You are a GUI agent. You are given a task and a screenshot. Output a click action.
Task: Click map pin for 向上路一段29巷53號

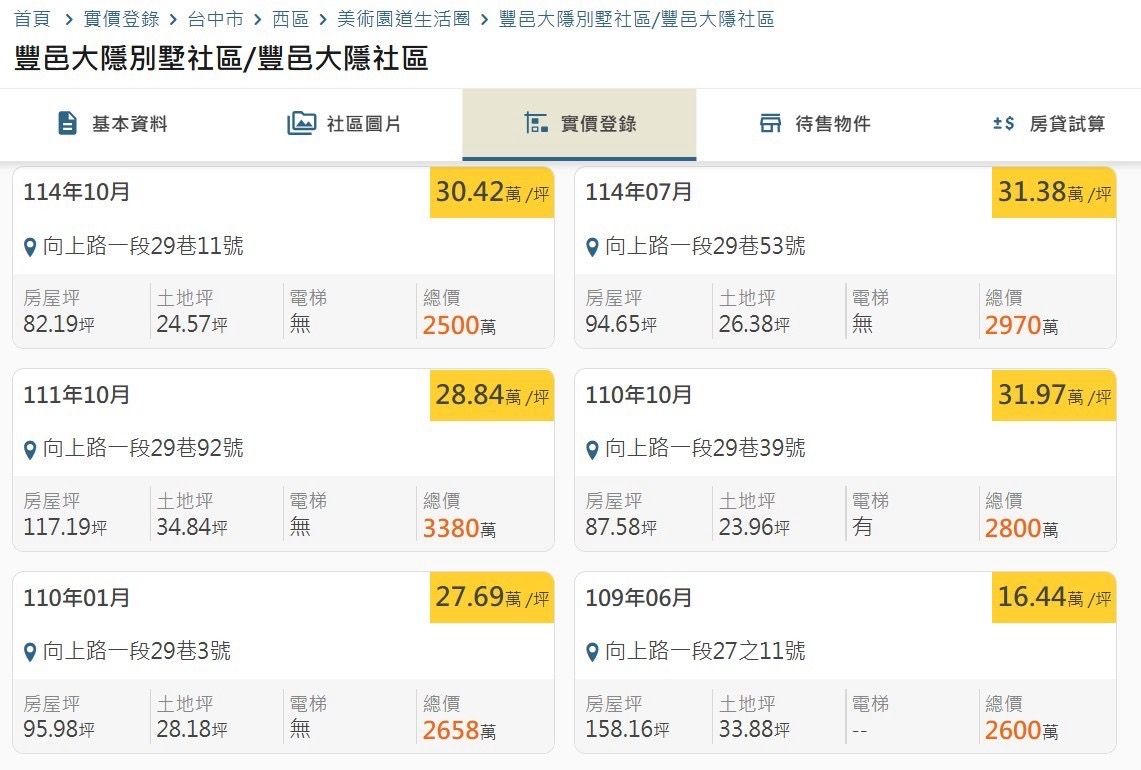pyautogui.click(x=592, y=247)
